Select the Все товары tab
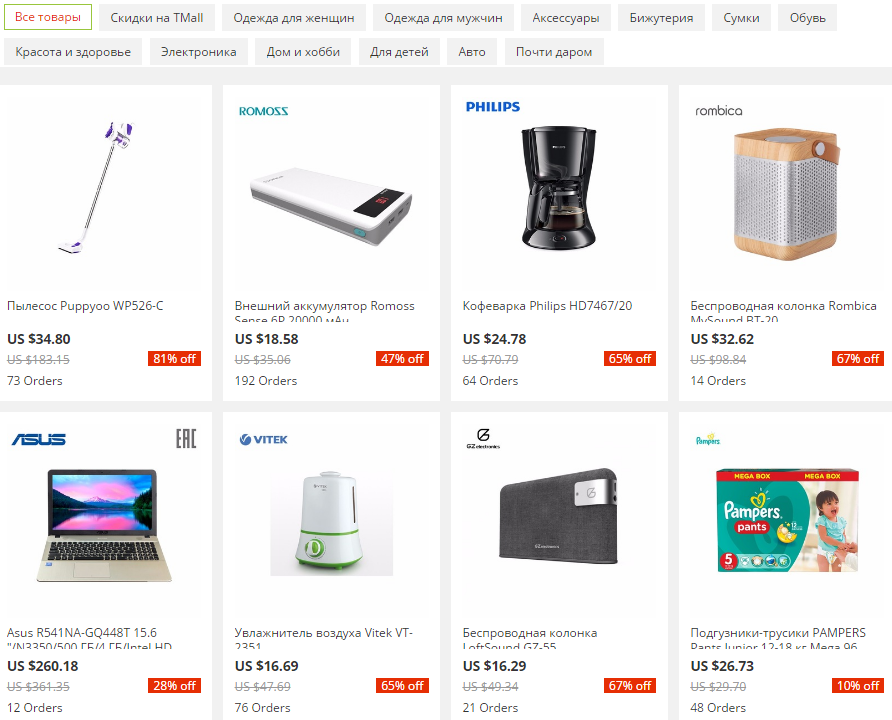This screenshot has height=720, width=892. pos(48,17)
